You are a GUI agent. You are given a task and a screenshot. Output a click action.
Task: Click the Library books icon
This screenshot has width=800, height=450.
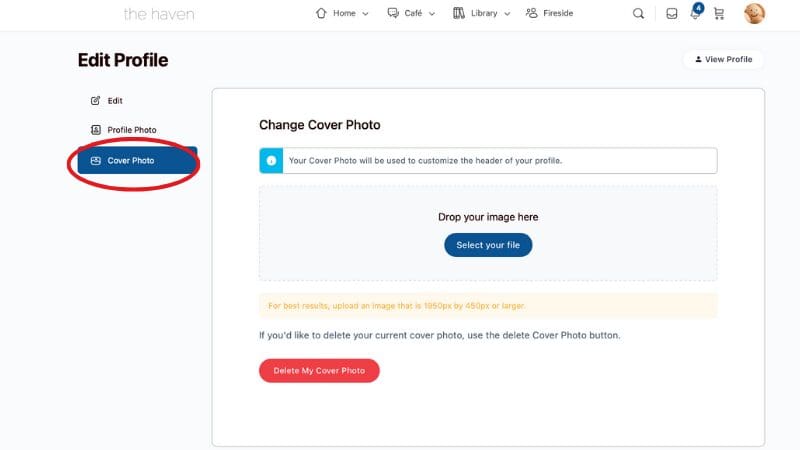click(459, 13)
